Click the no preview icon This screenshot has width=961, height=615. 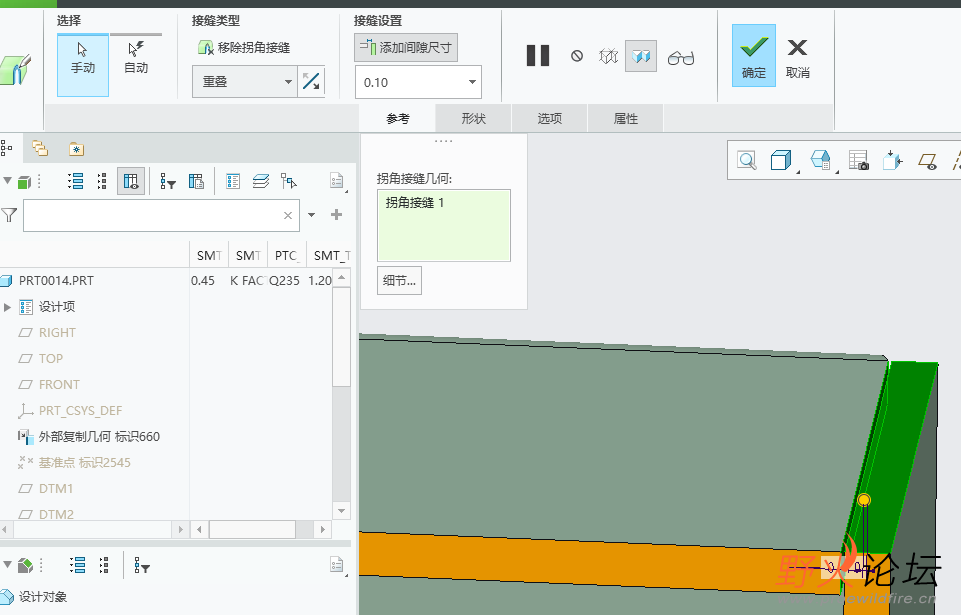click(577, 56)
